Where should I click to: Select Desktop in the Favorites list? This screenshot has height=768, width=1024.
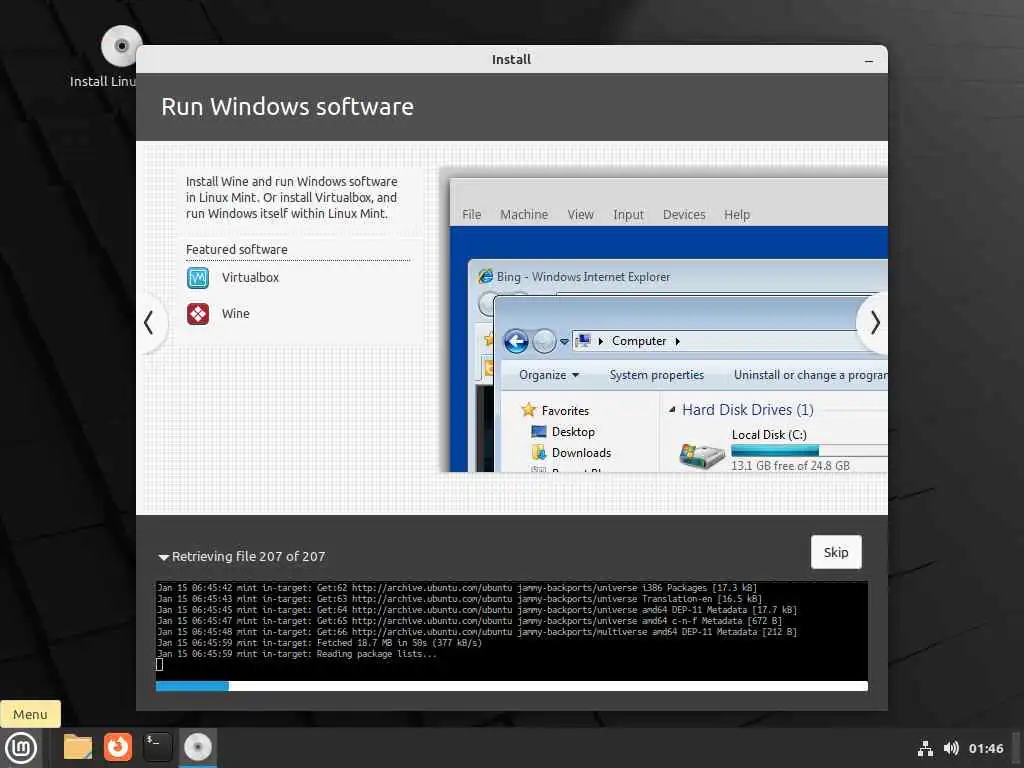pyautogui.click(x=573, y=432)
